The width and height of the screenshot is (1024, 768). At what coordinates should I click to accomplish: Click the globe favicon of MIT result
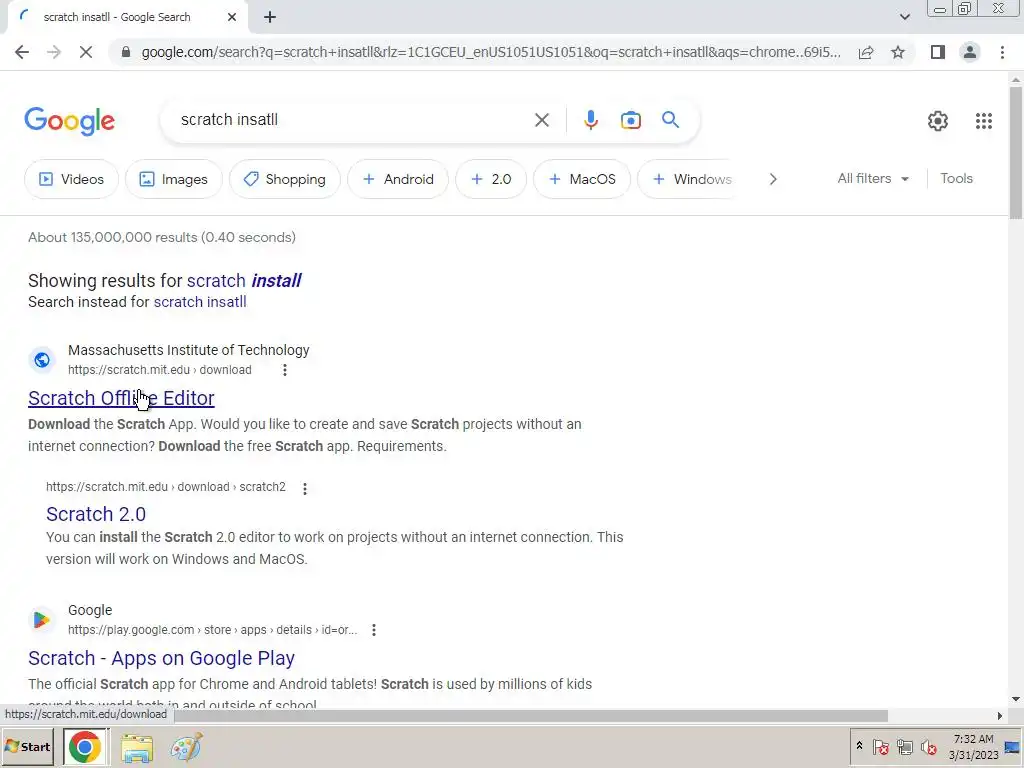click(x=42, y=360)
